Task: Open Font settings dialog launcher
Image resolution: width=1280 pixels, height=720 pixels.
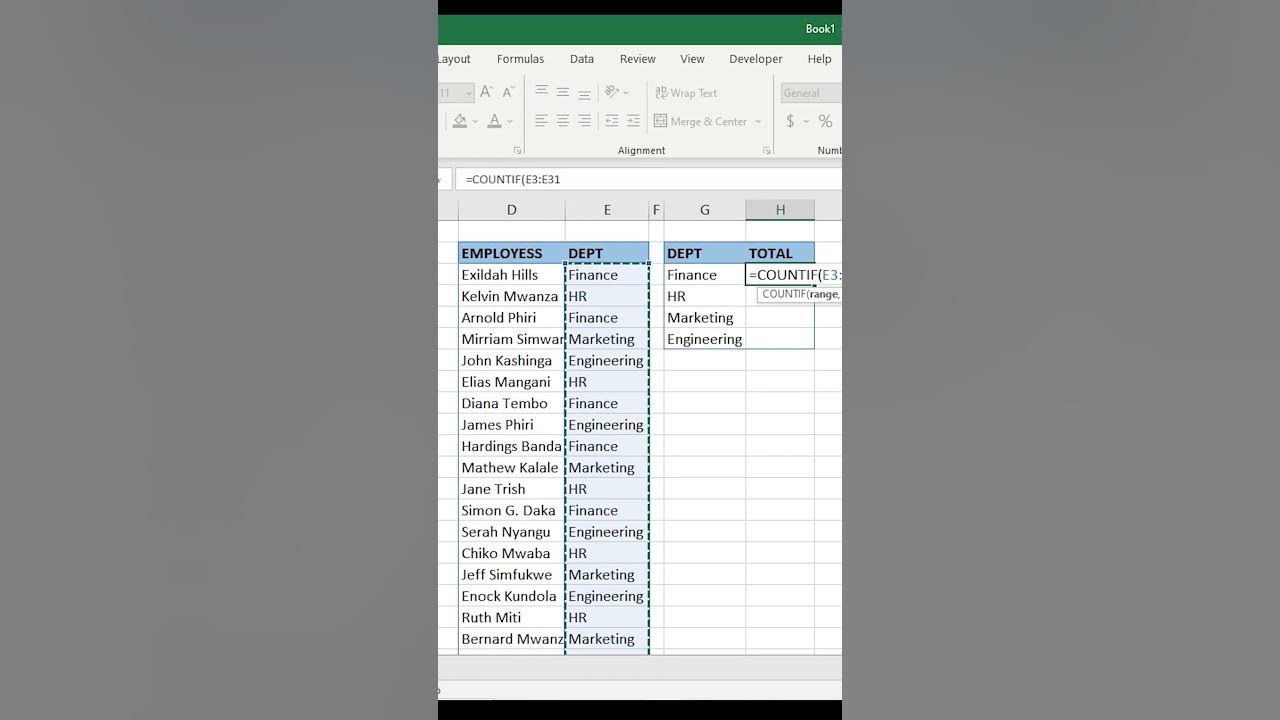Action: 518,151
